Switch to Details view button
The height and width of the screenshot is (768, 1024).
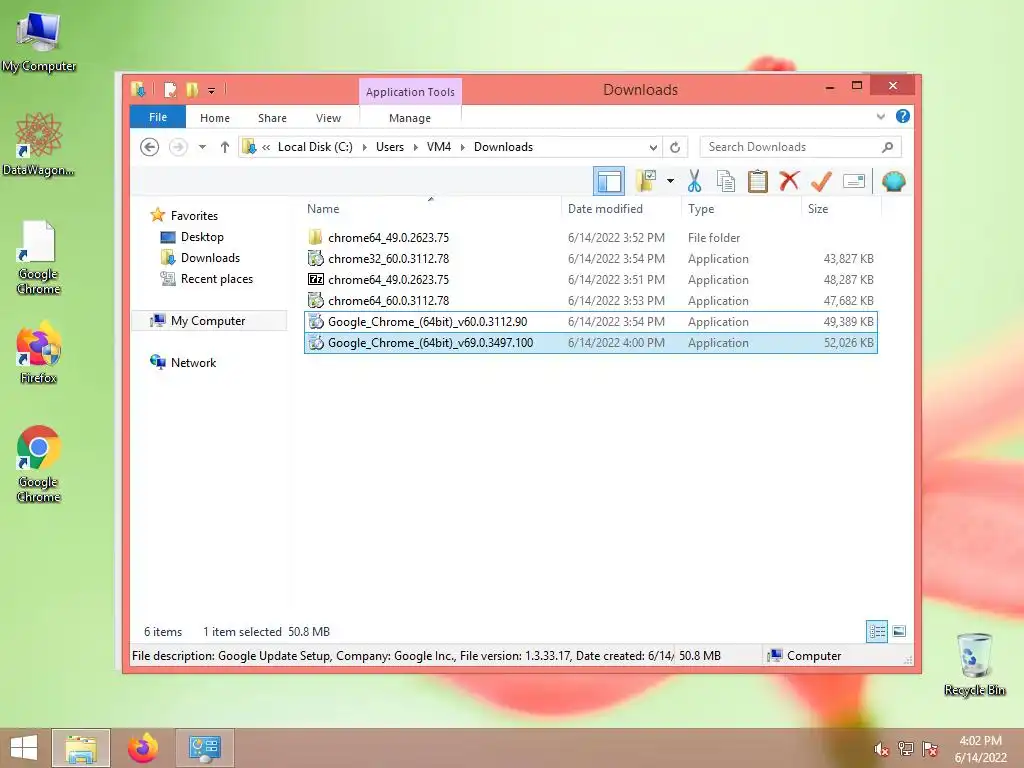click(877, 631)
